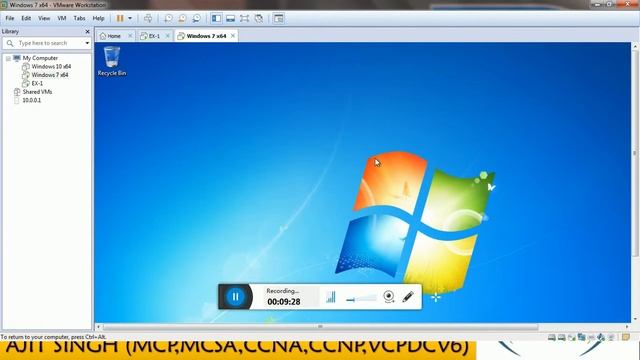This screenshot has width=640, height=360.
Task: Open the power options dropdown arrow
Action: pos(130,18)
